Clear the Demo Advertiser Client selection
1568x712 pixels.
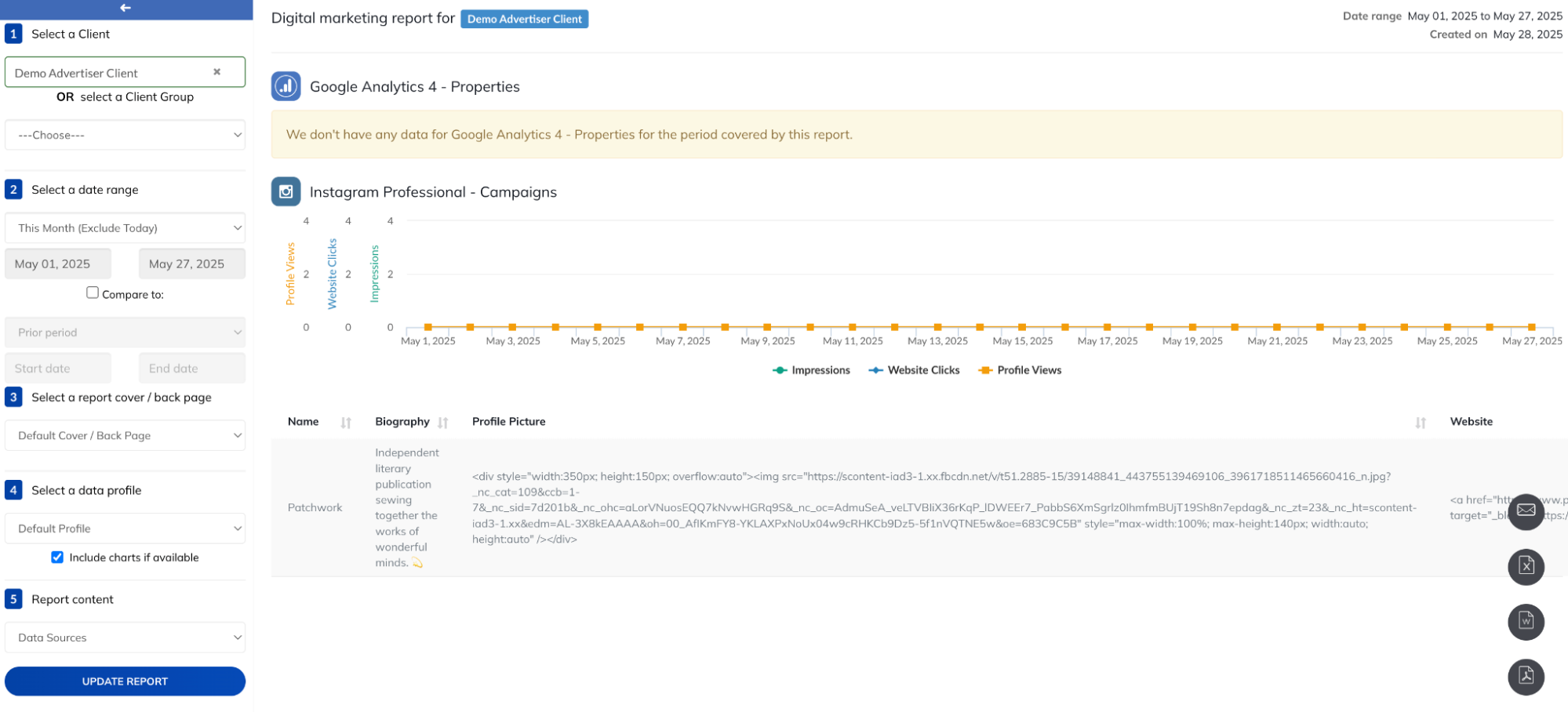click(217, 71)
